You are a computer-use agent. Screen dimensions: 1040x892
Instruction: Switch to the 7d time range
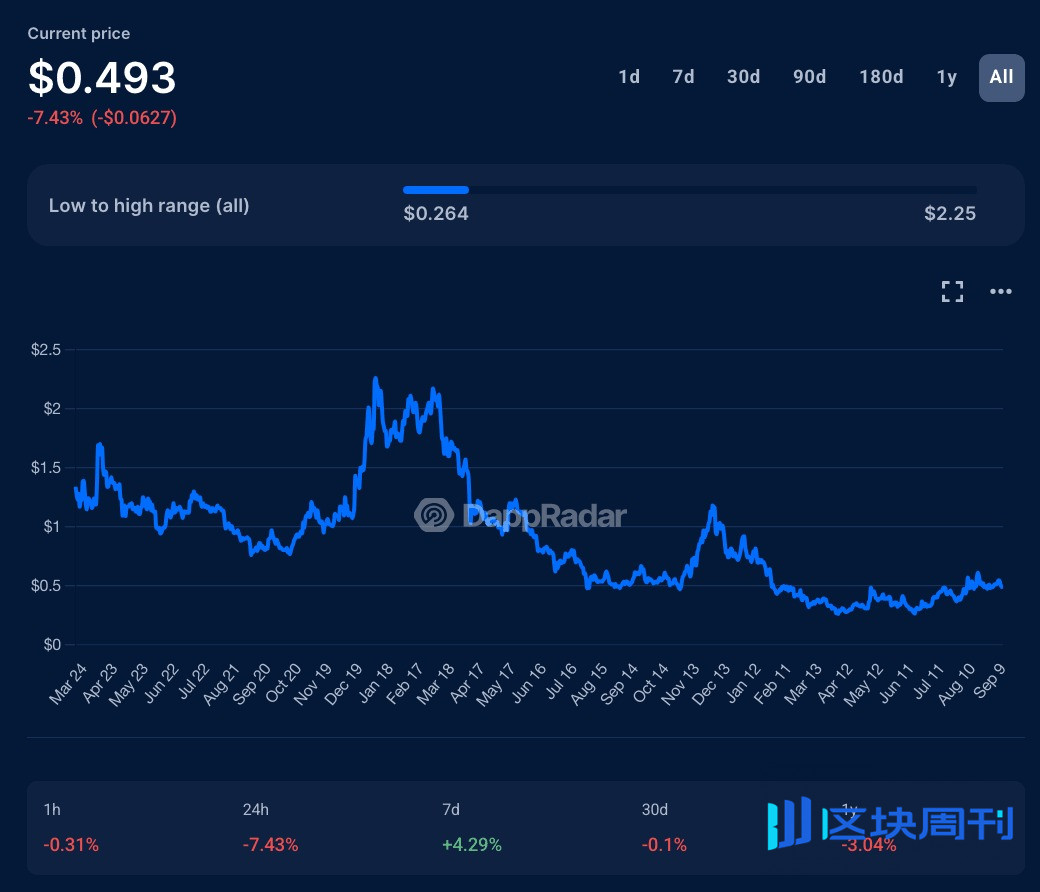click(x=683, y=77)
